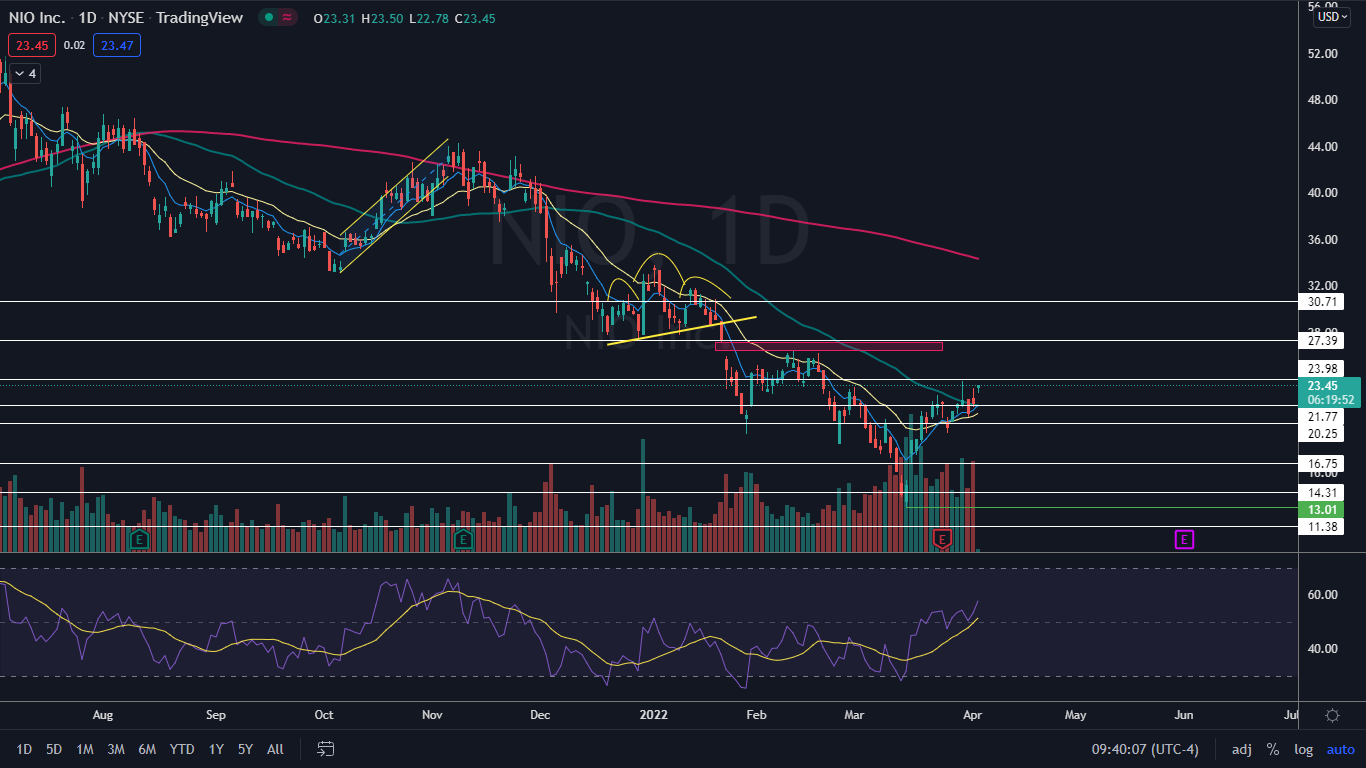Viewport: 1366px width, 768px height.
Task: Select the 1D date range
Action: tap(24, 749)
